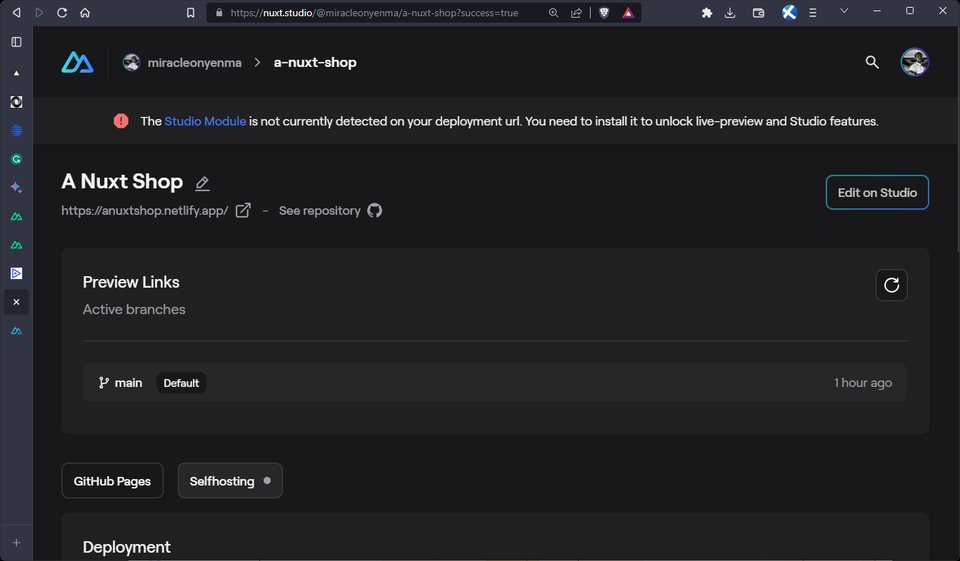Open the blue play-arrow sidebar tab

pyautogui.click(x=17, y=273)
